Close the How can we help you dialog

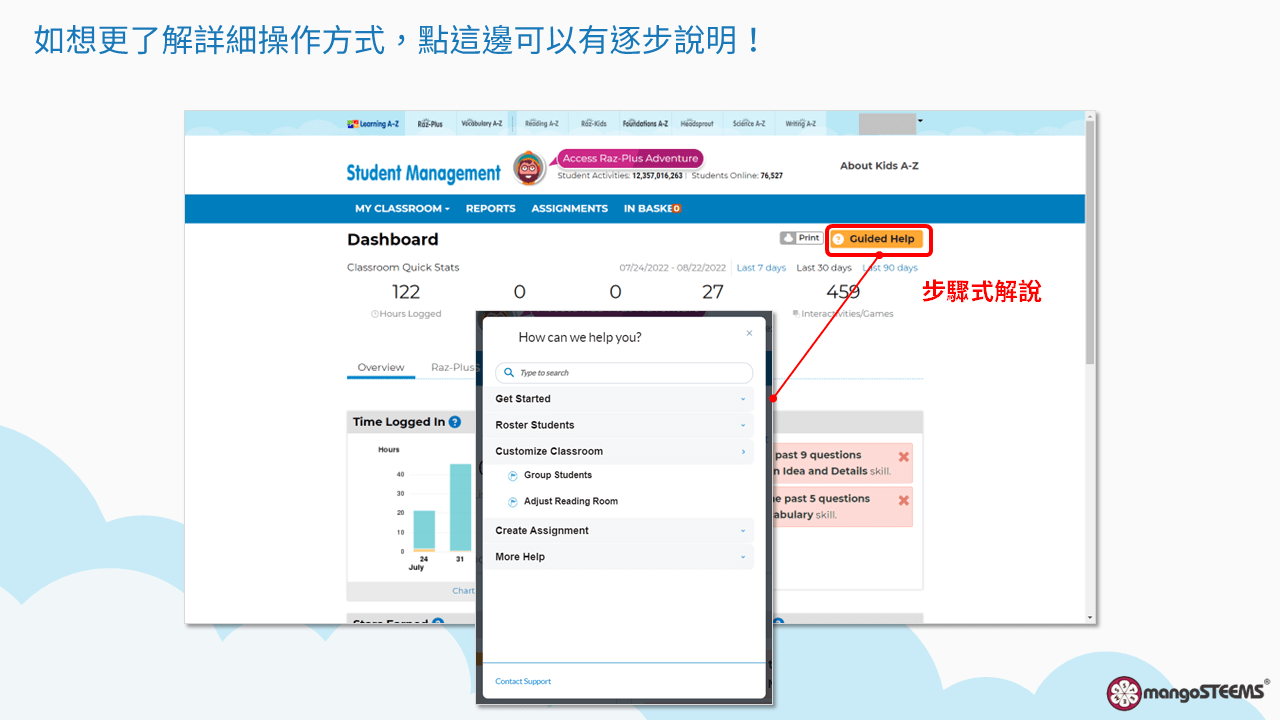(x=749, y=333)
